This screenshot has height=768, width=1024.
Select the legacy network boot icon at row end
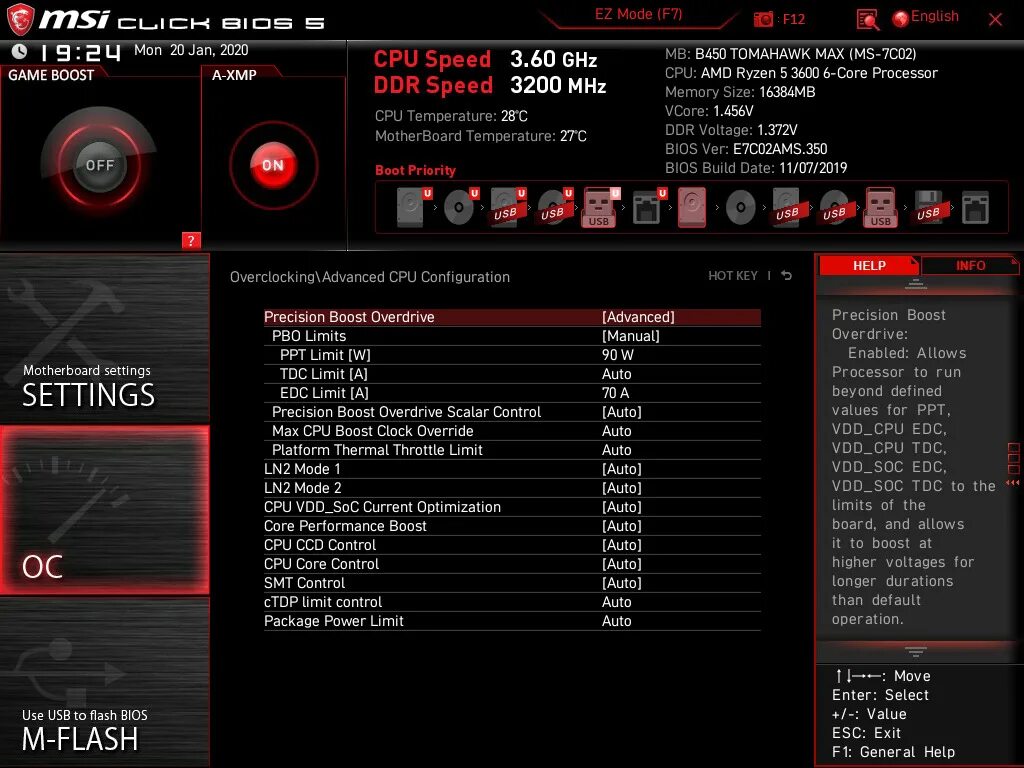[x=976, y=207]
